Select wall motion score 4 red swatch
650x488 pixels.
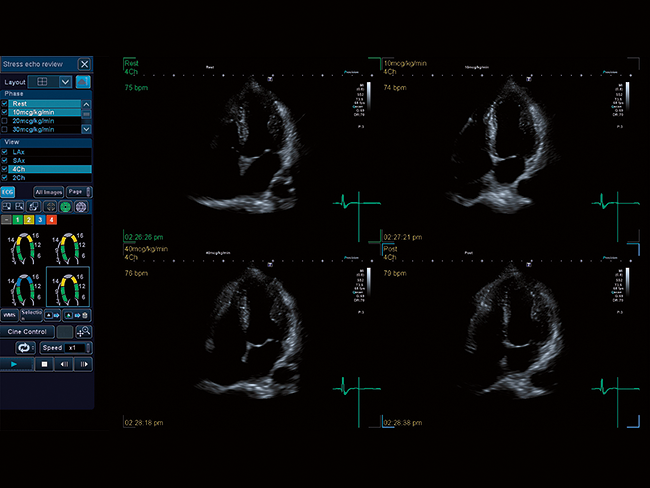pyautogui.click(x=51, y=220)
